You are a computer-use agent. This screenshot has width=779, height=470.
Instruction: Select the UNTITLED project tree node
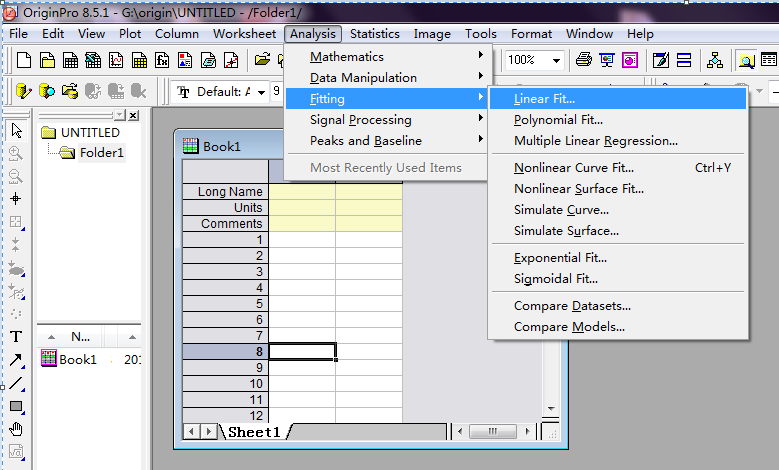(x=90, y=133)
